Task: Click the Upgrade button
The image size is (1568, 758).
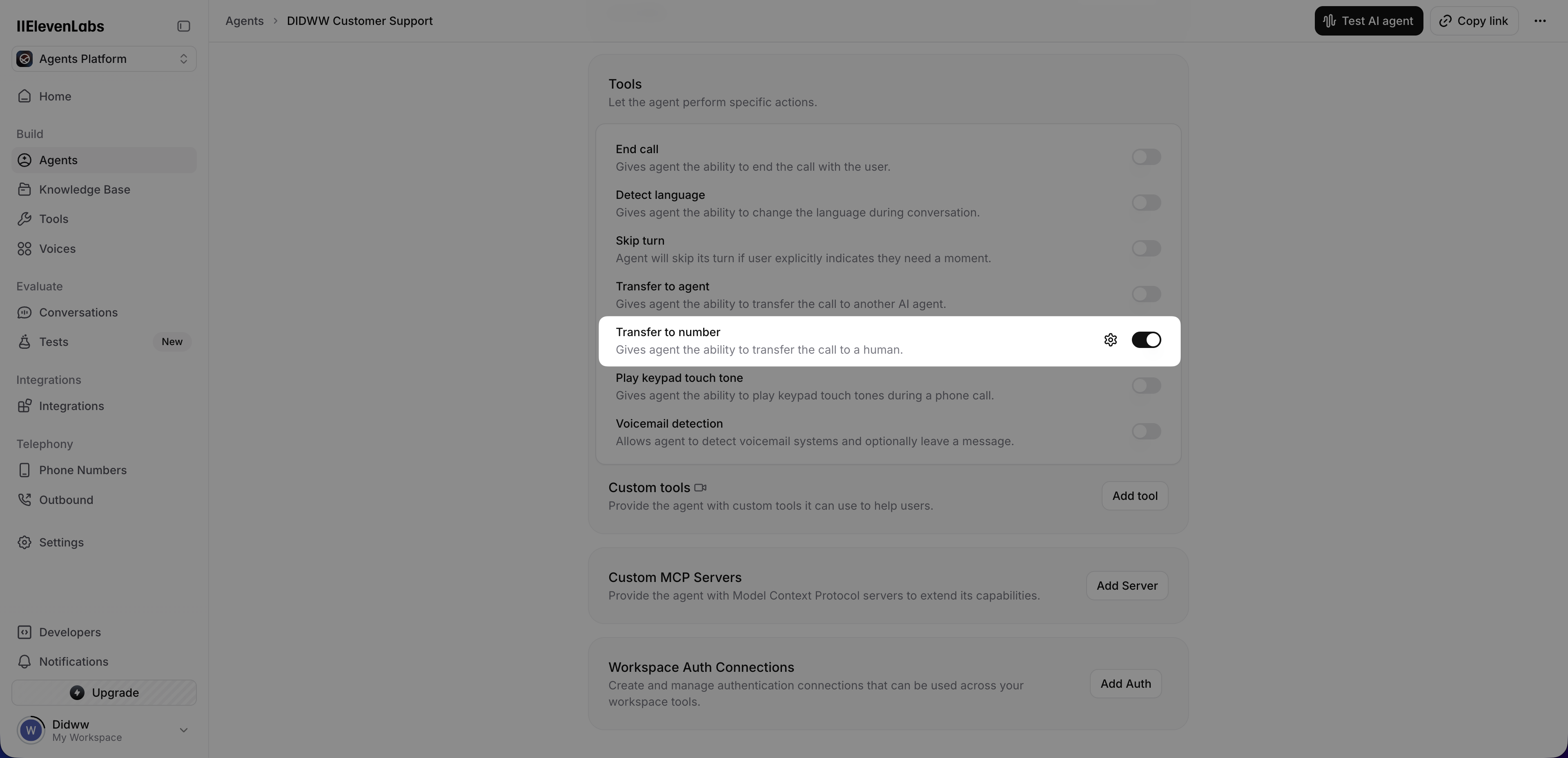Action: tap(104, 693)
